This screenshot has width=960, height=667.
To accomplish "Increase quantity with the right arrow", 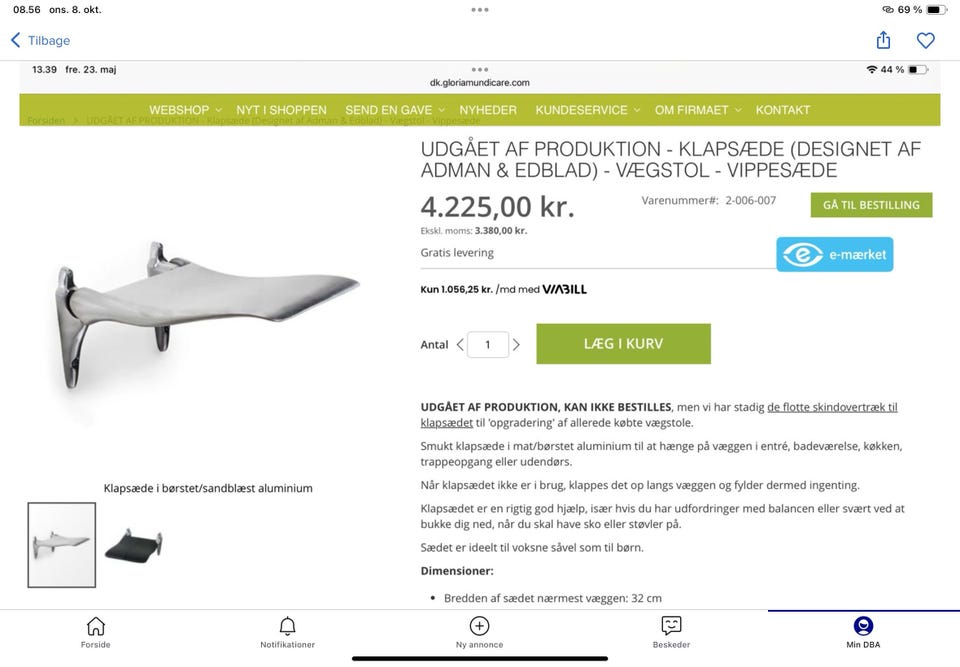I will (516, 345).
